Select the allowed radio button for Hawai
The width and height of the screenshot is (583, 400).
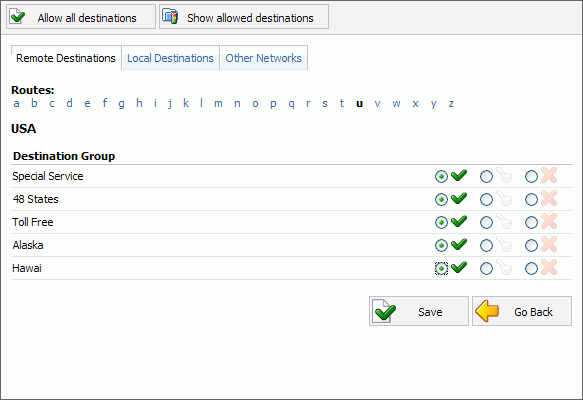(441, 268)
